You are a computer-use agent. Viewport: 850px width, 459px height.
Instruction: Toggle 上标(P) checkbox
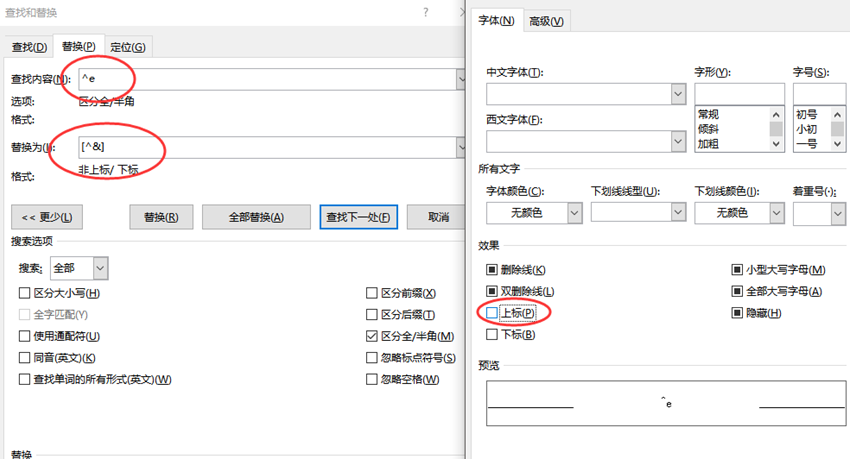[x=492, y=313]
